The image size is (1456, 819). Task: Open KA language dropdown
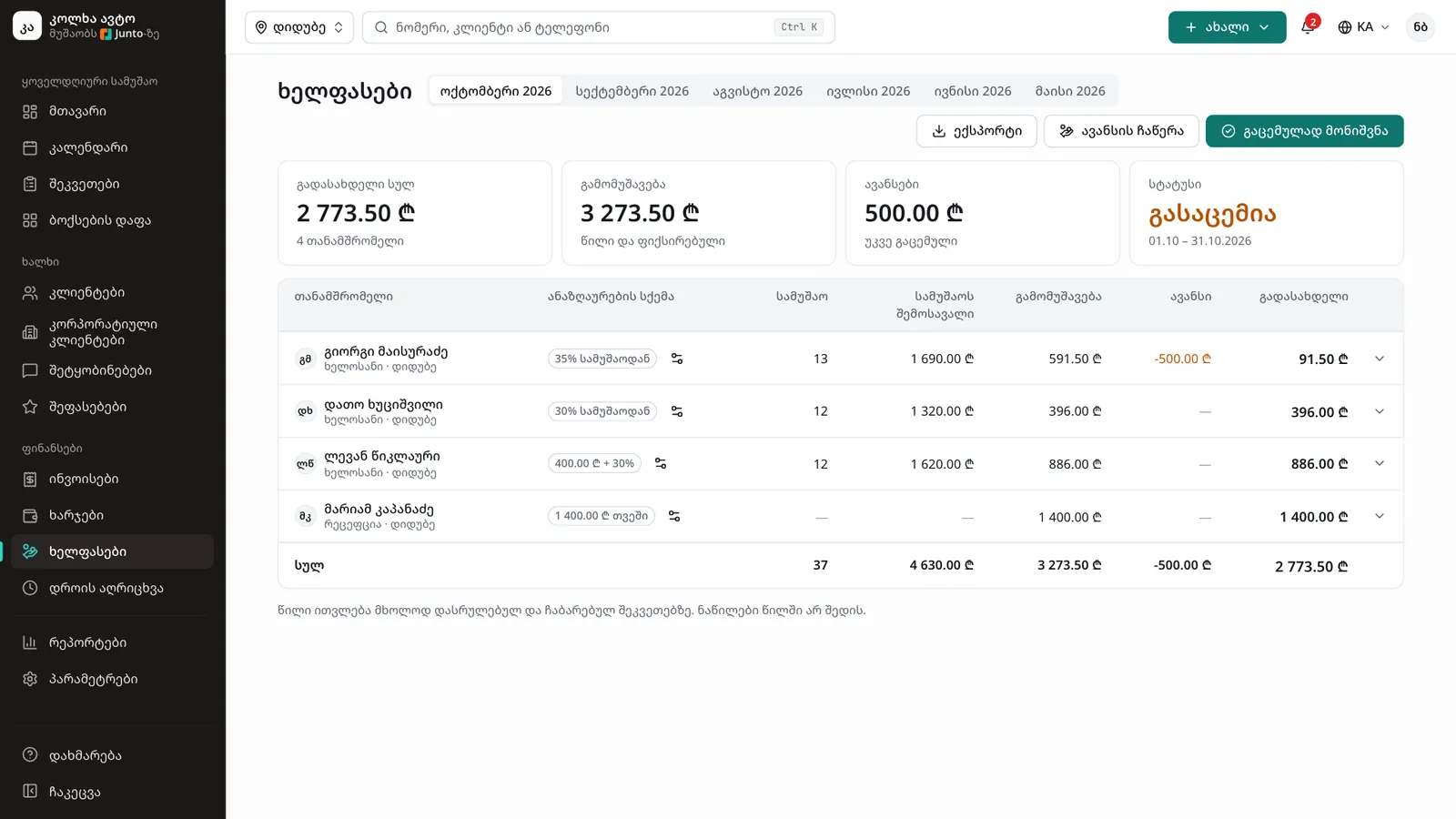tap(1363, 27)
